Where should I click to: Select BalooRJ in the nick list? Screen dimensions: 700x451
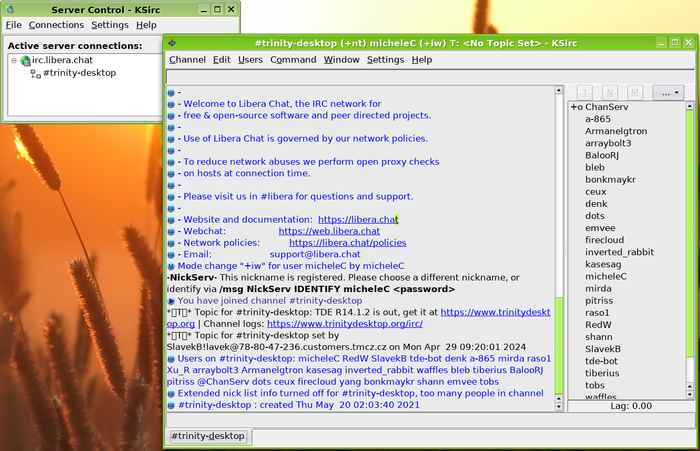602,155
